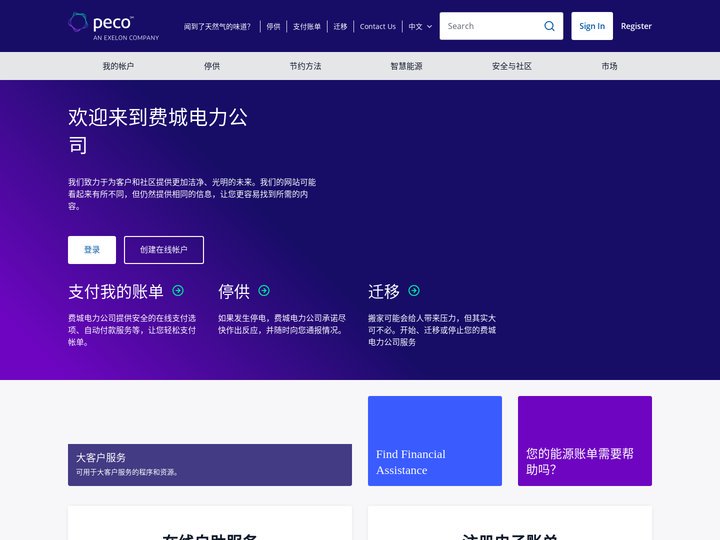720x540 pixels.
Task: Open 迁移 link in top bar
Action: pyautogui.click(x=340, y=27)
